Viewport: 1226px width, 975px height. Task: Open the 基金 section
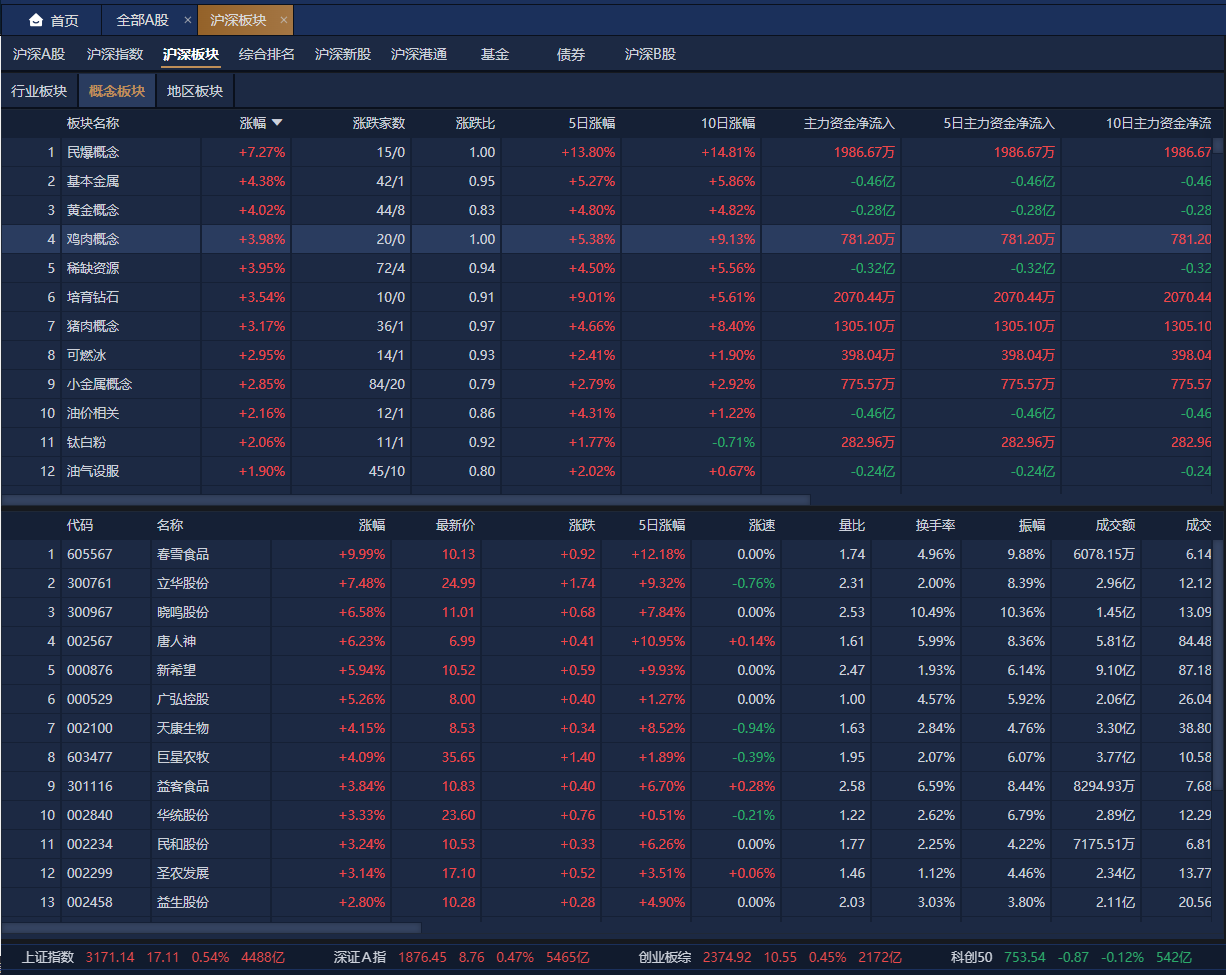[x=494, y=54]
